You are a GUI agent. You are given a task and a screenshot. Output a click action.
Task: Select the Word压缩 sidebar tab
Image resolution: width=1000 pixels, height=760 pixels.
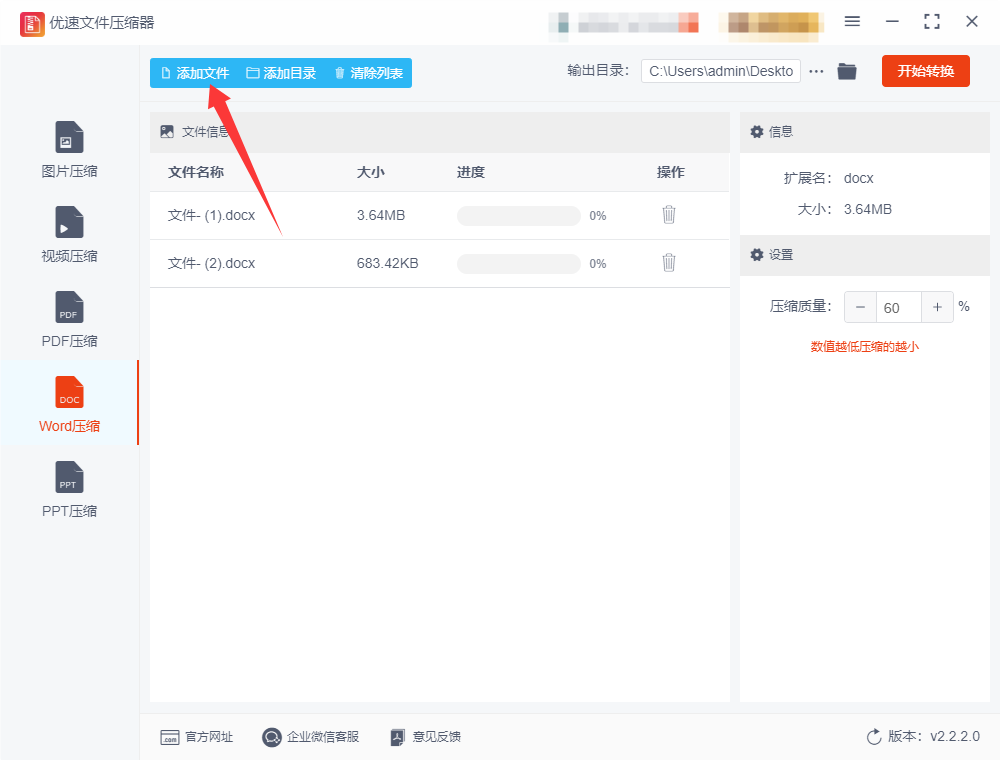tap(69, 404)
